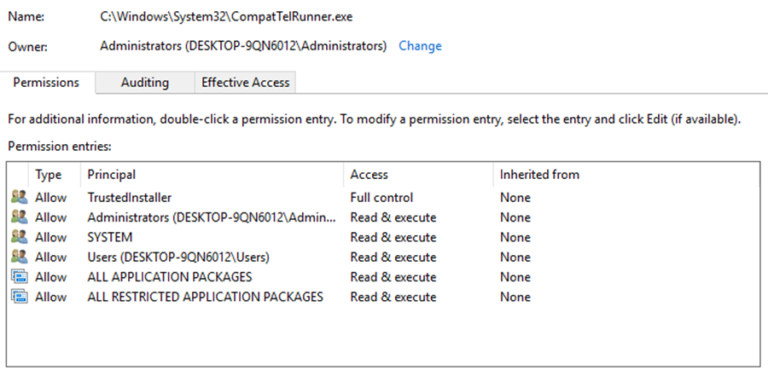Select the Administrators principal row text
Viewport: 768px width, 376px height.
pos(212,217)
